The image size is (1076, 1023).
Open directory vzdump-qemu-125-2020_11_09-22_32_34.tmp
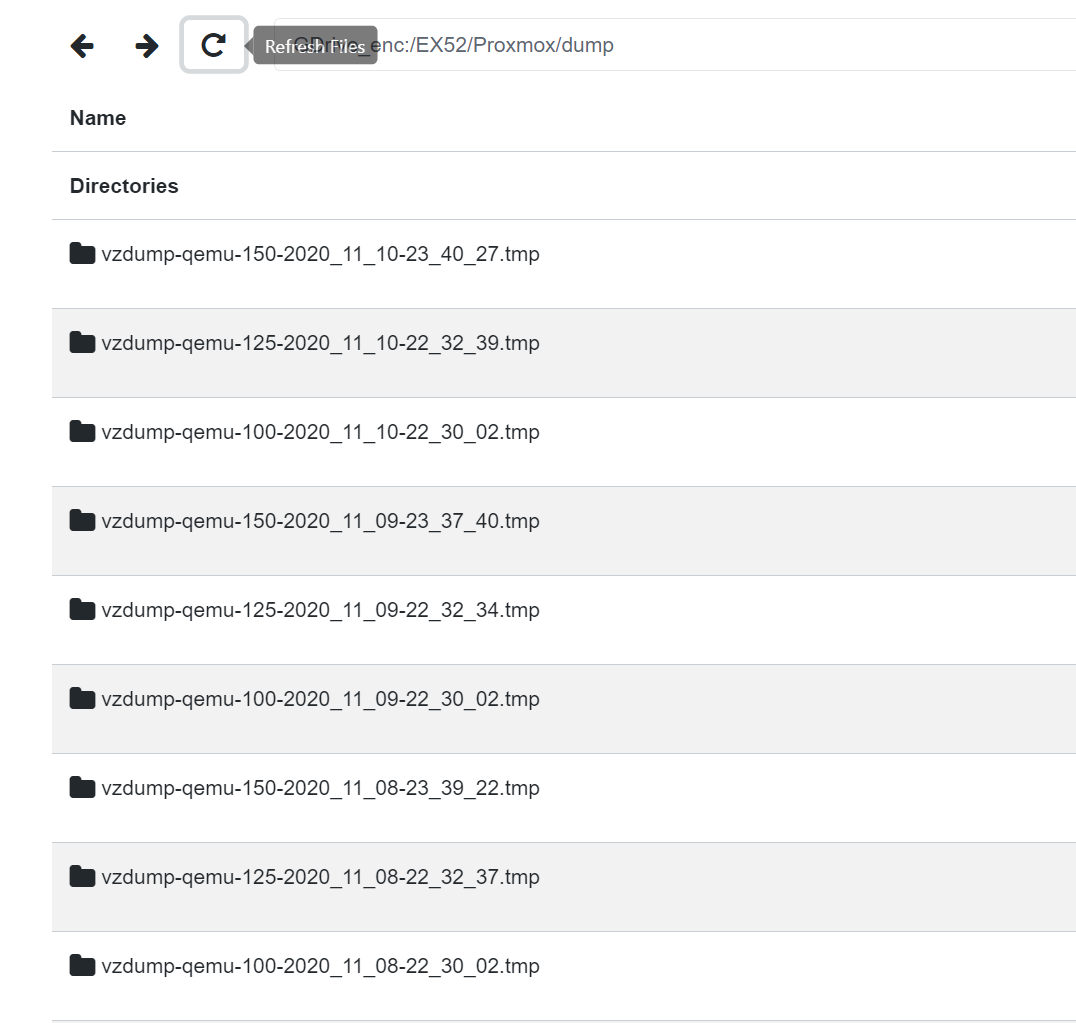(x=320, y=610)
